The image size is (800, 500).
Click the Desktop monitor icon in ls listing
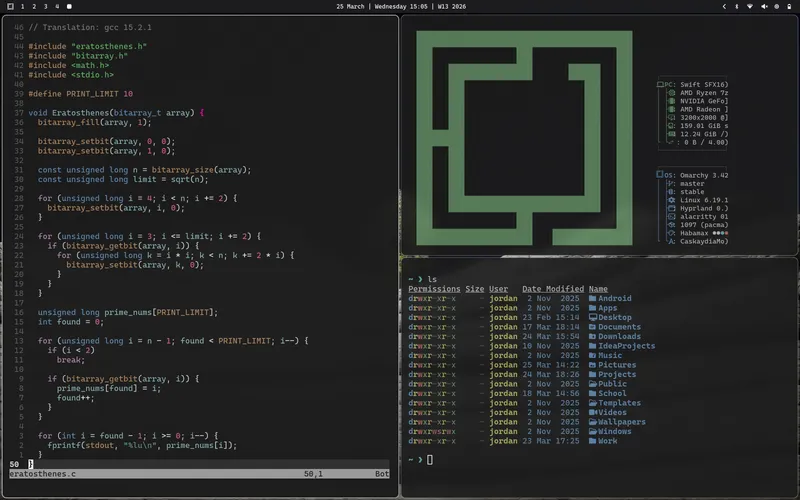pyautogui.click(x=592, y=317)
